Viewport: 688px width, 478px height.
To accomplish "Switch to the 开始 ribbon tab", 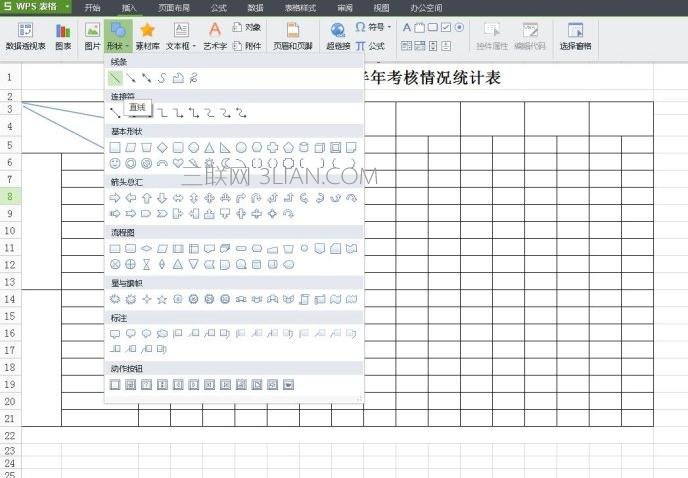I will click(x=92, y=7).
